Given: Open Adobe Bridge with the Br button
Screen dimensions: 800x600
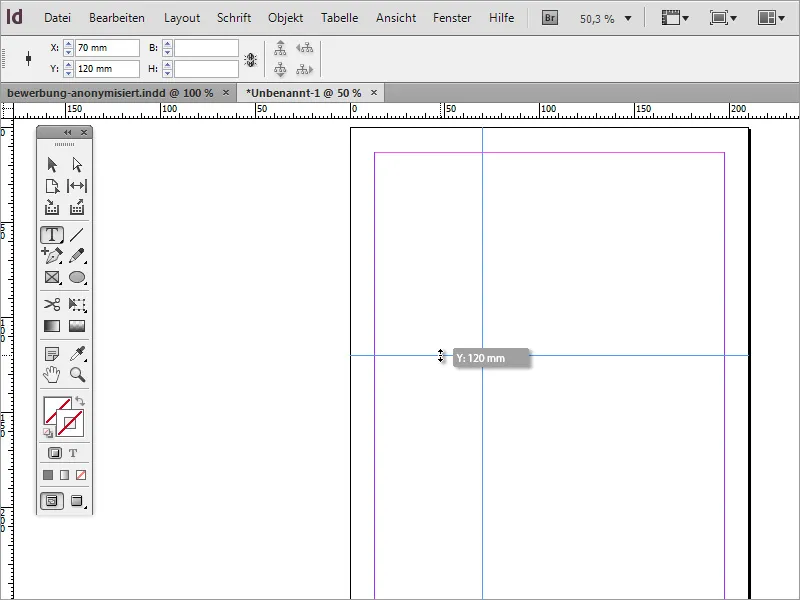Looking at the screenshot, I should (x=550, y=18).
